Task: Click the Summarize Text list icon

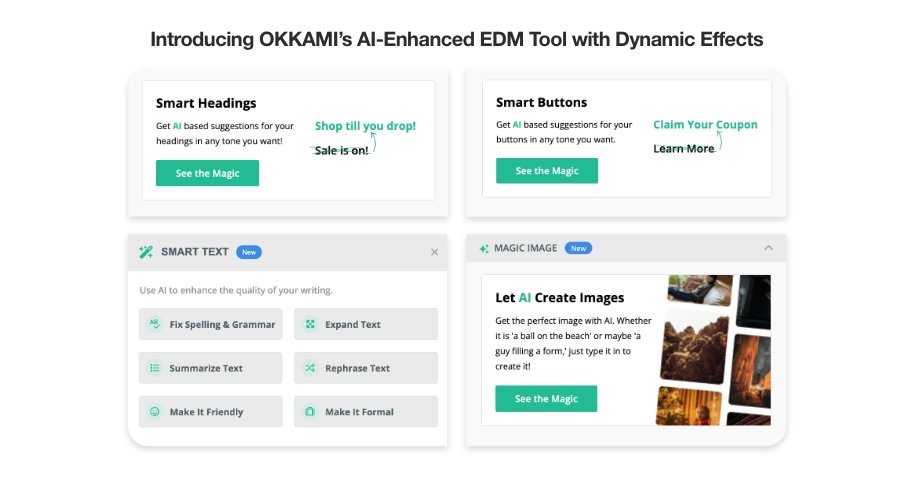Action: 154,368
